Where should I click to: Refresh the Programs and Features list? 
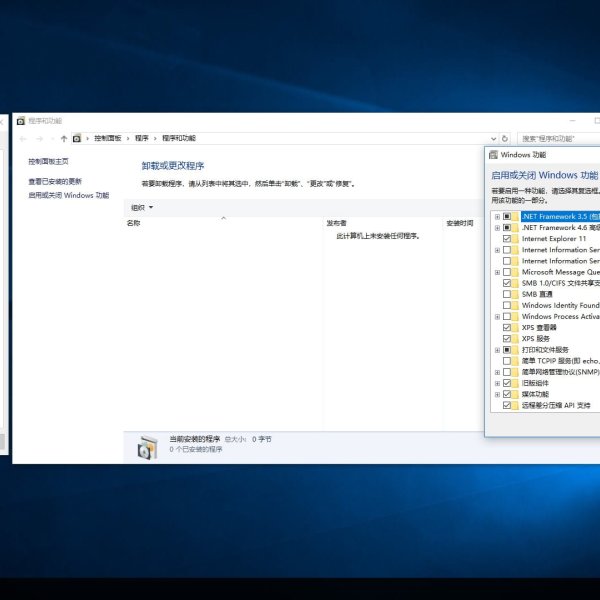coord(505,139)
